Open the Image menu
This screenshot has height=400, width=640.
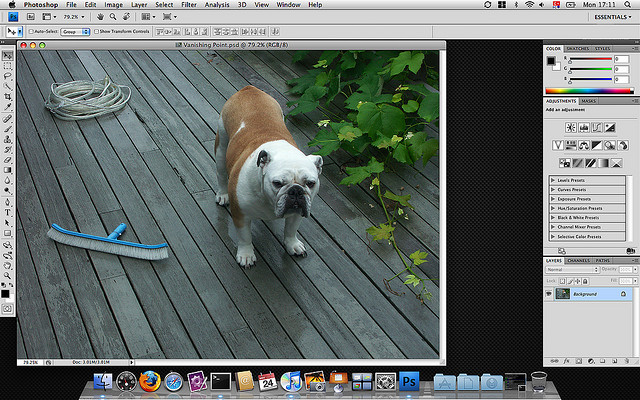point(113,4)
